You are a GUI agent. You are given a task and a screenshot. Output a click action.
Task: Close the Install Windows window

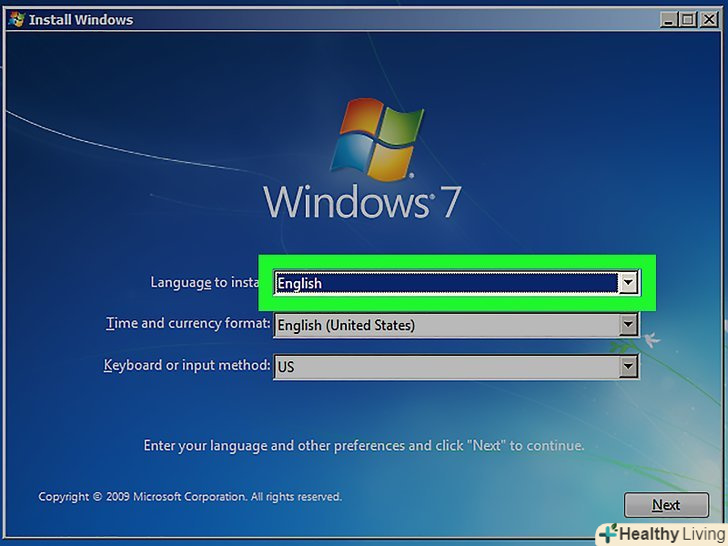point(709,20)
